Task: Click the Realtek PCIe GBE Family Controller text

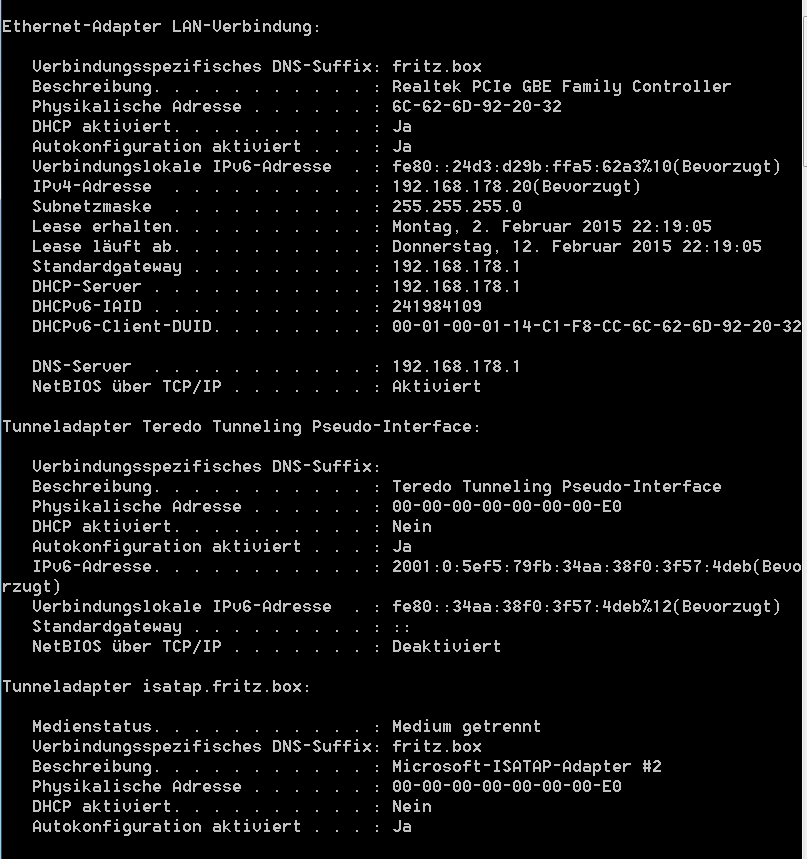Action: coord(562,87)
